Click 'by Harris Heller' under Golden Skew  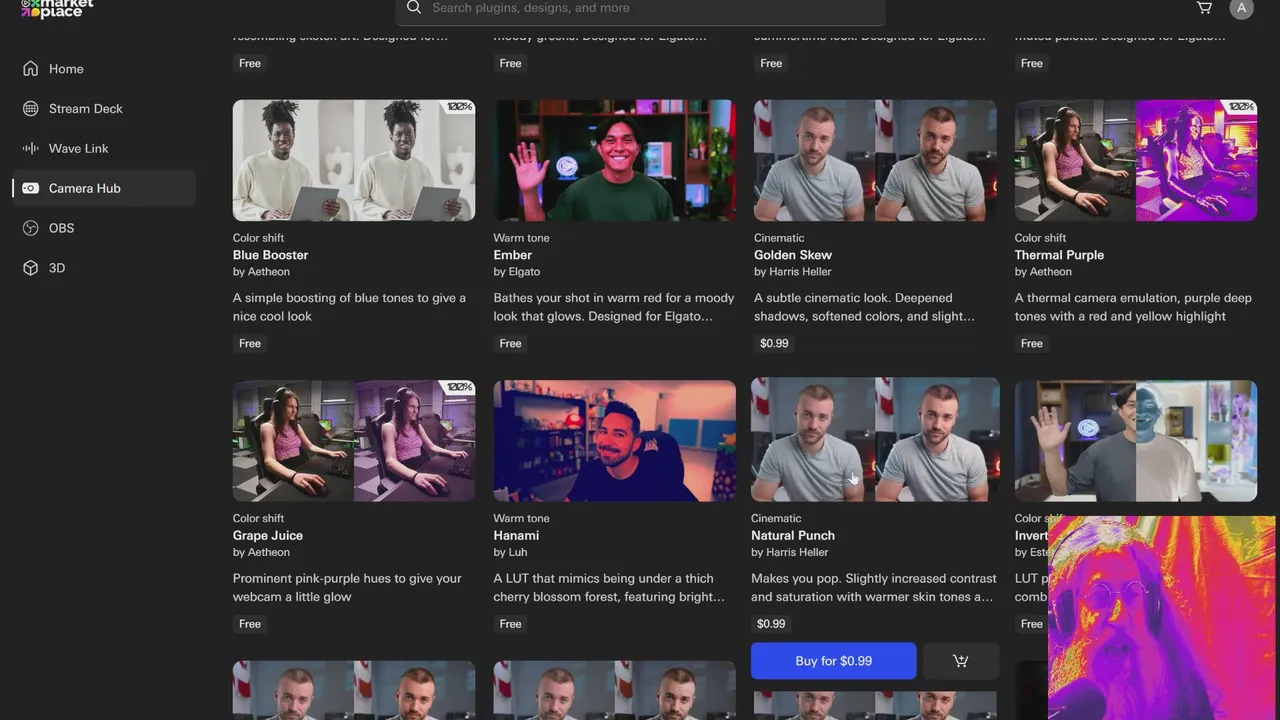(792, 272)
